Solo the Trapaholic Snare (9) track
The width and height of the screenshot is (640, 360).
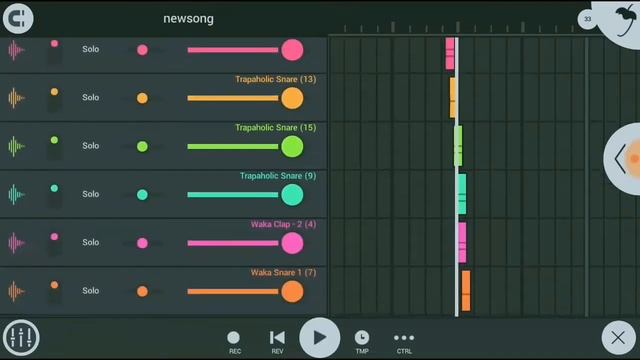tap(91, 194)
